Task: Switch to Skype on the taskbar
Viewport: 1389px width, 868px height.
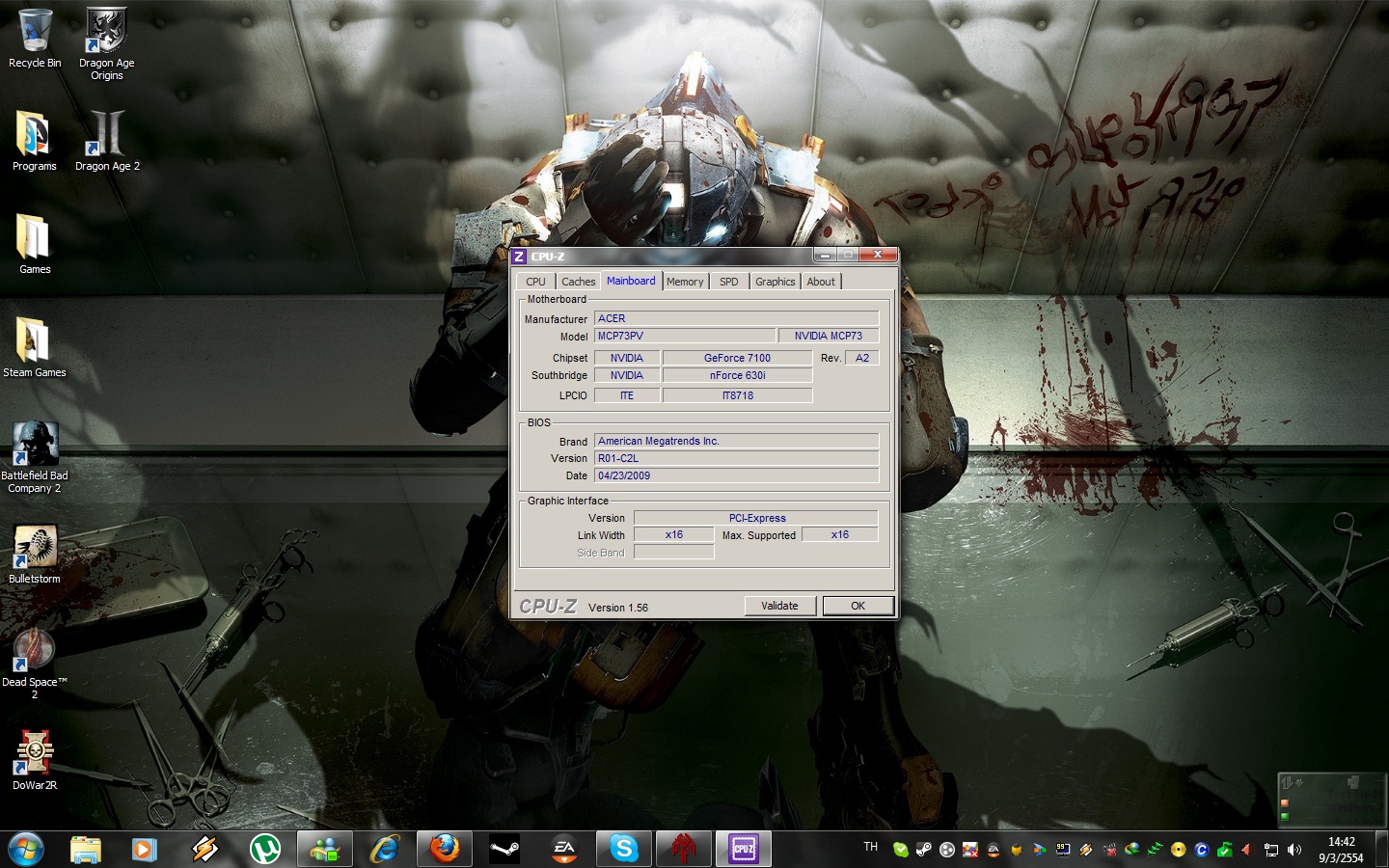Action: pos(624,849)
